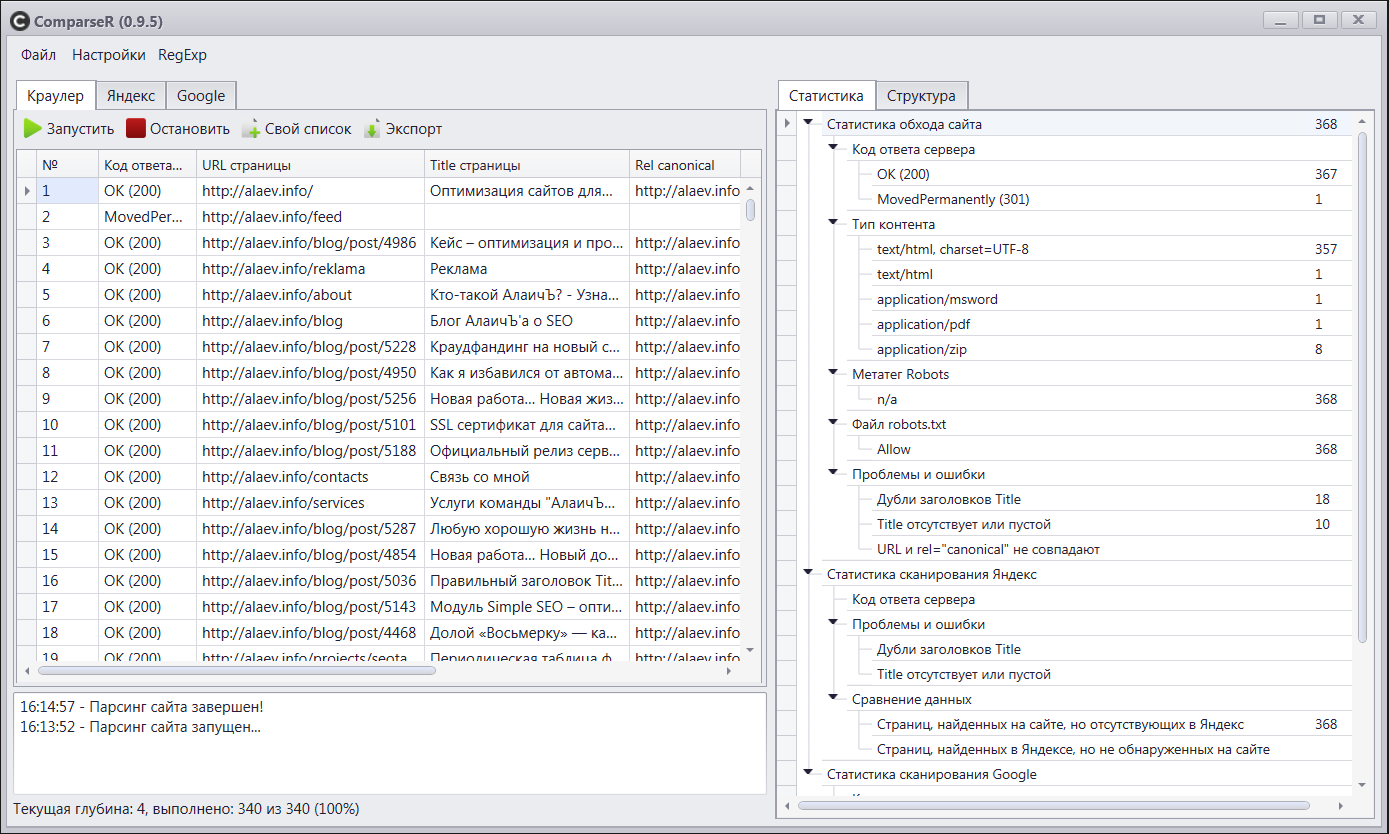This screenshot has width=1389, height=834.
Task: Sort by the Rel canonical column header
Action: pyautogui.click(x=685, y=165)
